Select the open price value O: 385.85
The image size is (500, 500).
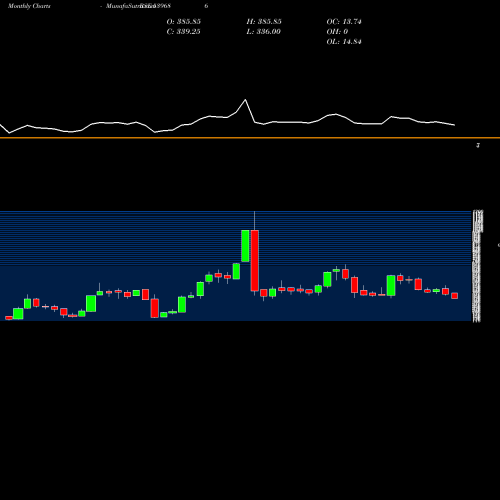184,22
